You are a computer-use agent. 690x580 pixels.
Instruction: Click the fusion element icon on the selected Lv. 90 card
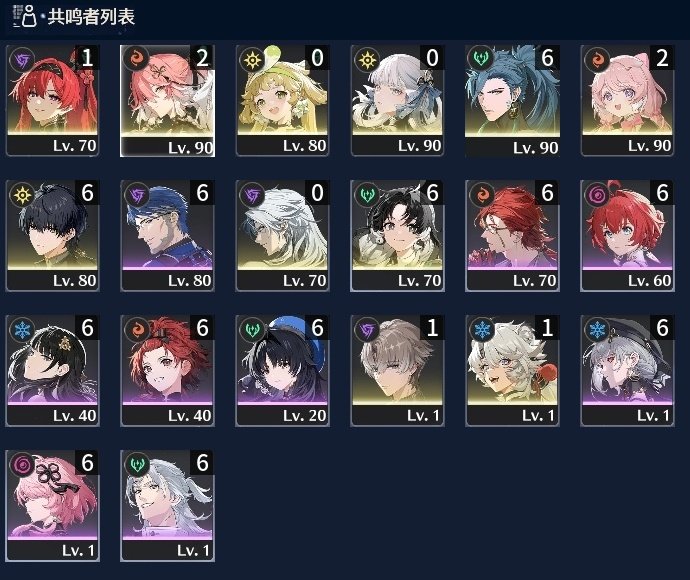click(136, 59)
